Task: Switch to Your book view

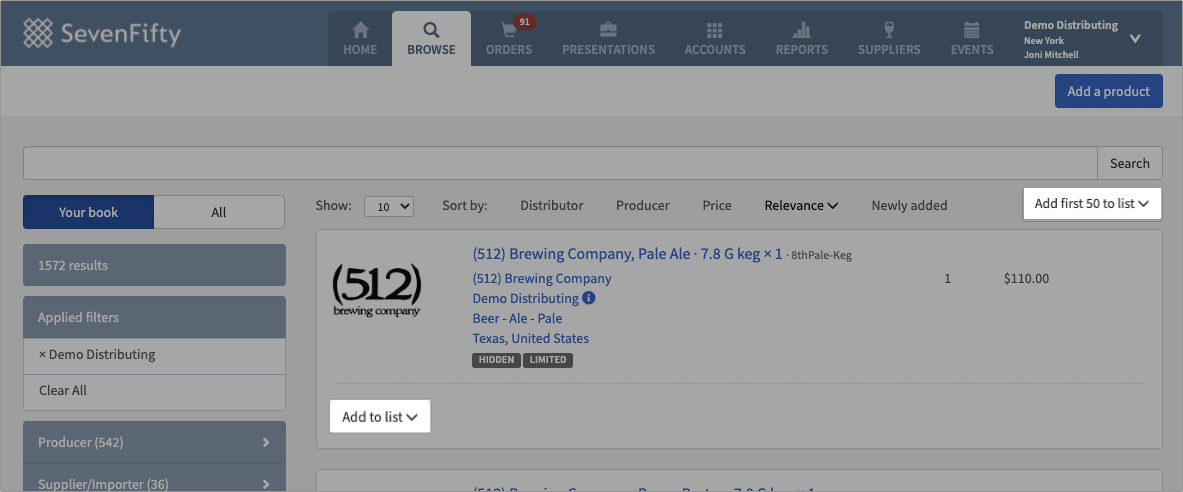Action: (89, 212)
